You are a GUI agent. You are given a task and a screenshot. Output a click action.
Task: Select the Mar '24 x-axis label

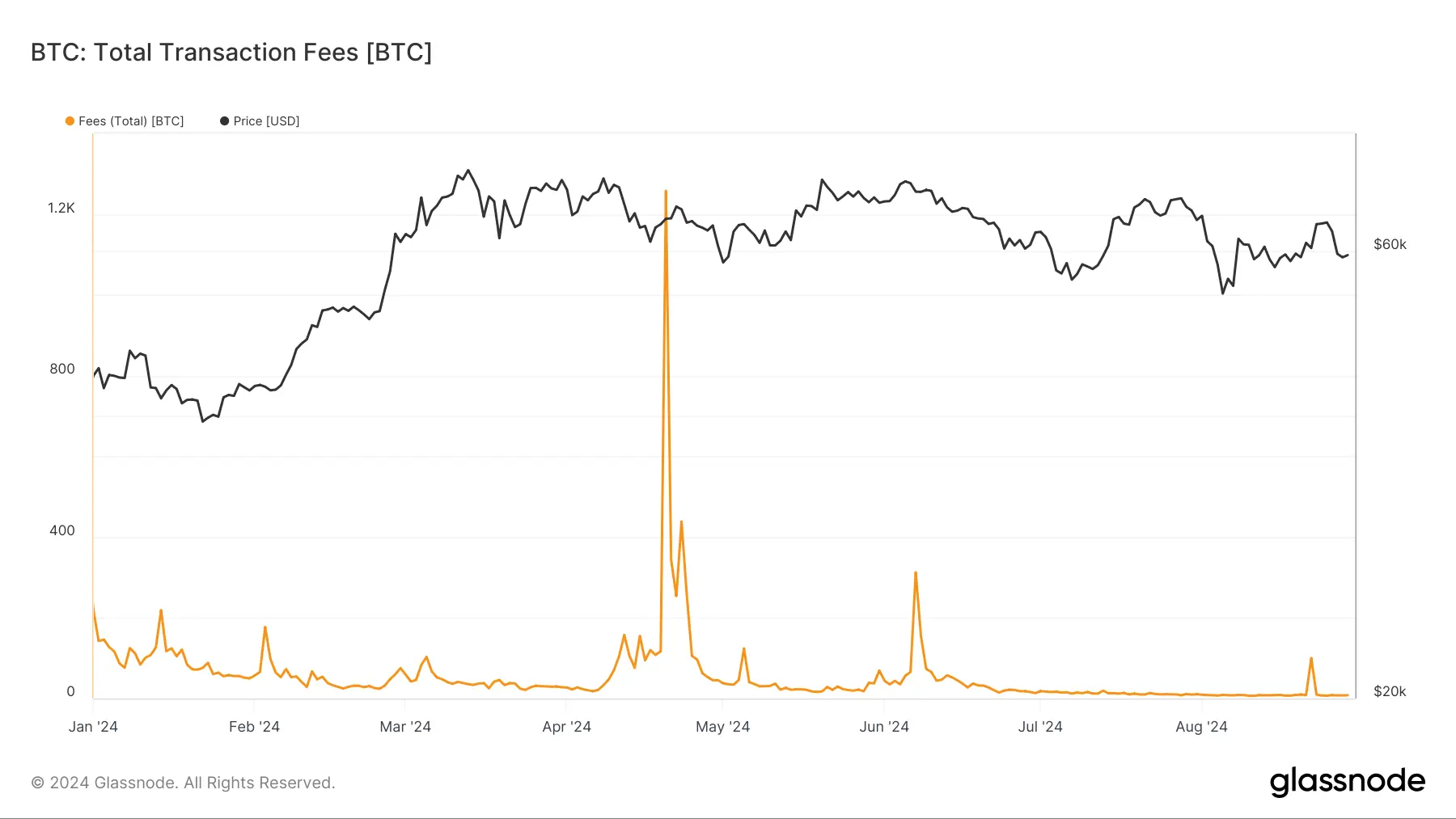pyautogui.click(x=405, y=727)
